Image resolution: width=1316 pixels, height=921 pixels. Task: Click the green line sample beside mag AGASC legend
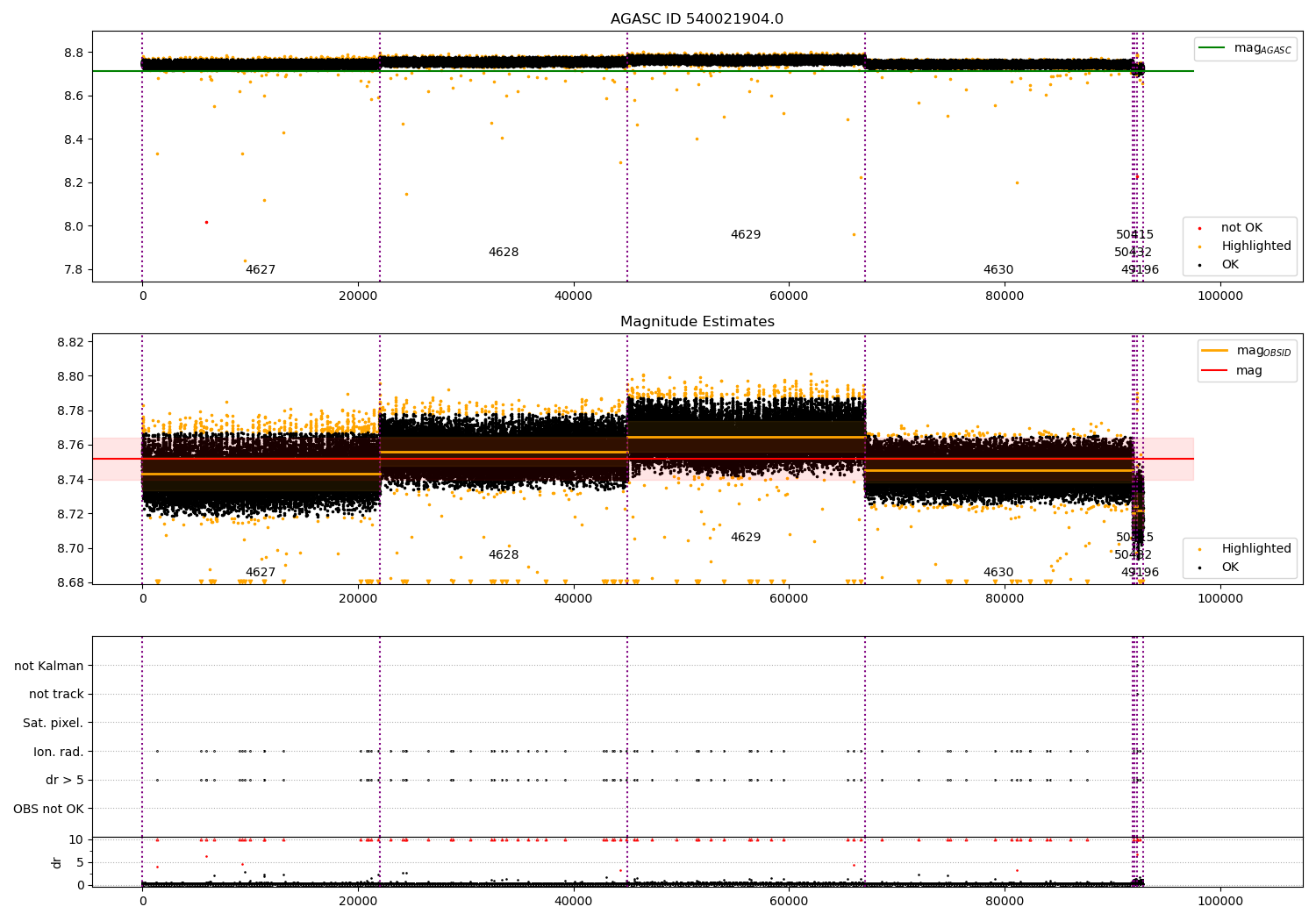(x=1212, y=48)
